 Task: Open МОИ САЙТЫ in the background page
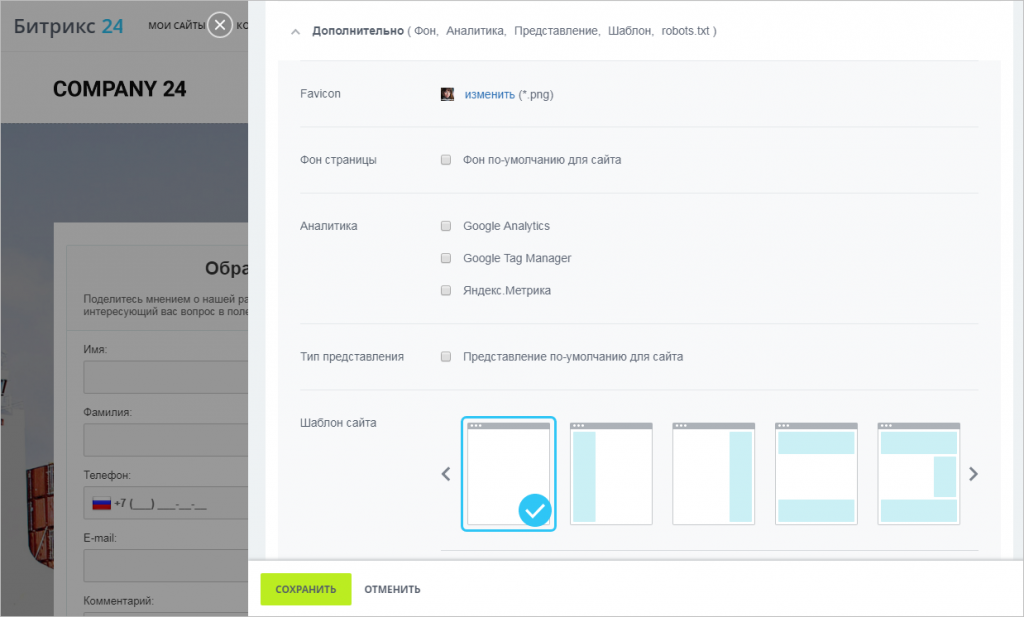click(176, 25)
